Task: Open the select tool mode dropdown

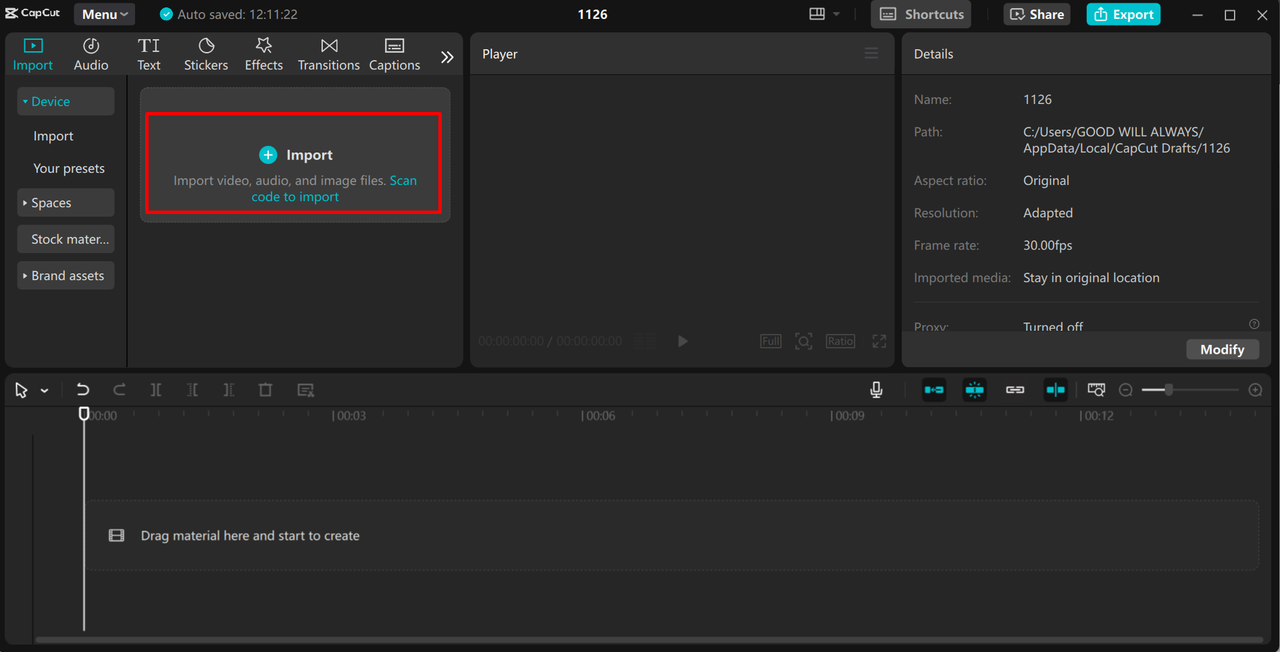Action: point(44,391)
